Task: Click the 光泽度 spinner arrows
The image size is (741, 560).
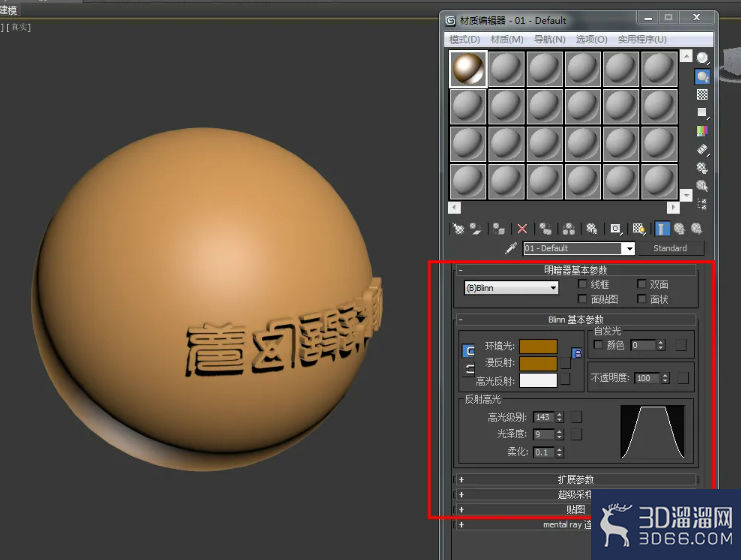Action: [x=560, y=434]
